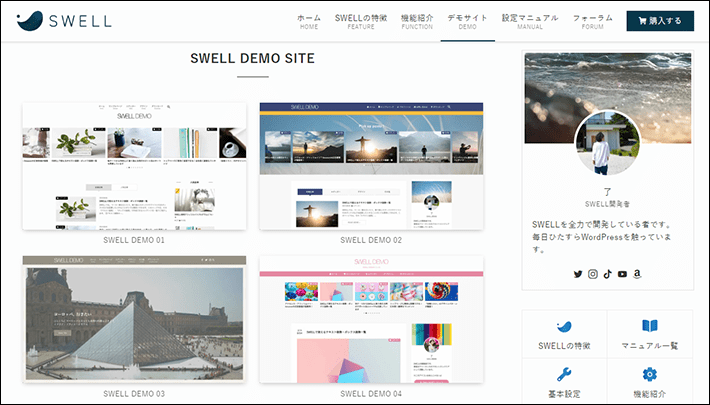710x405 pixels.
Task: Open SWELLの特徴 navigation menu item
Action: (x=361, y=21)
